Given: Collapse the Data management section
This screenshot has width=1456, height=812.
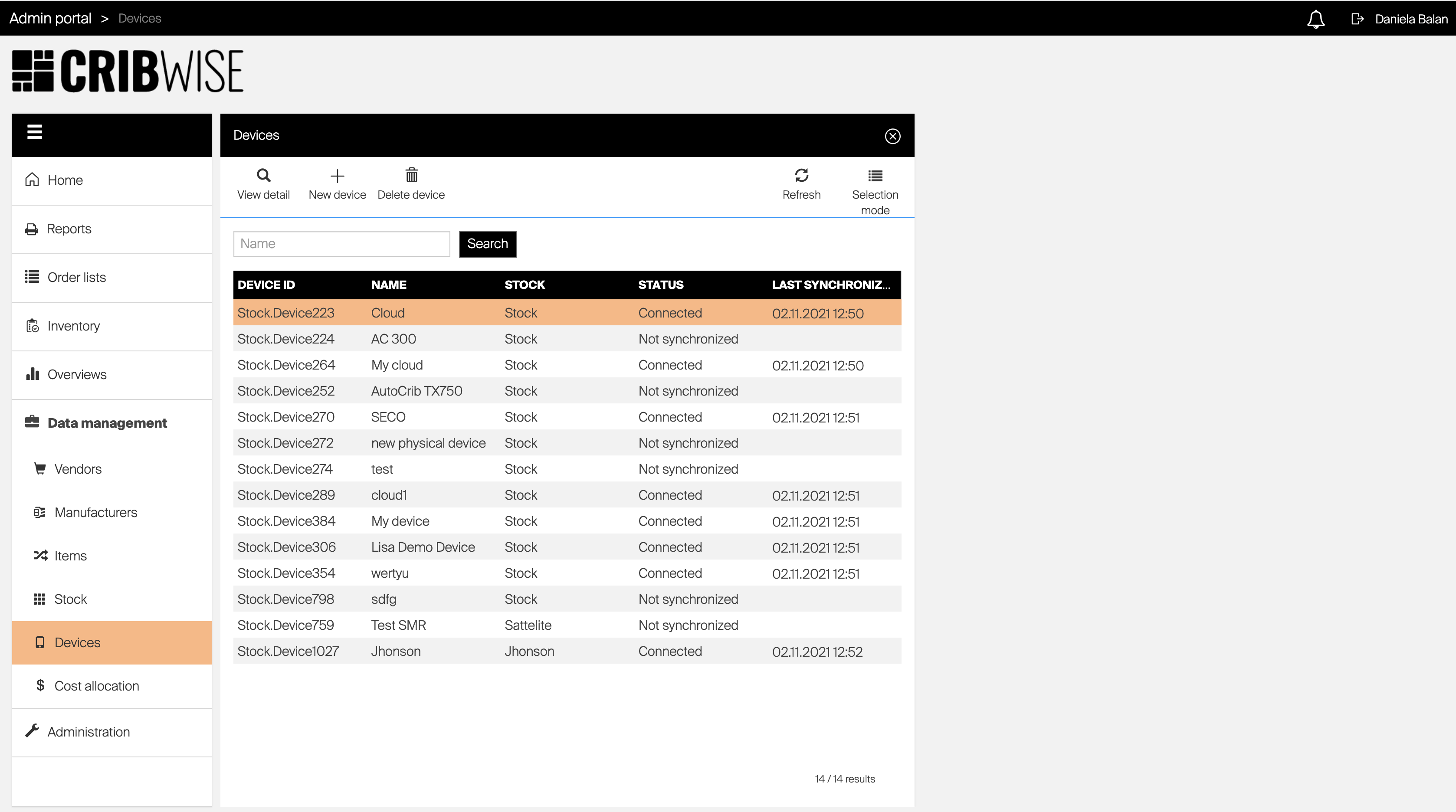Looking at the screenshot, I should coord(107,422).
